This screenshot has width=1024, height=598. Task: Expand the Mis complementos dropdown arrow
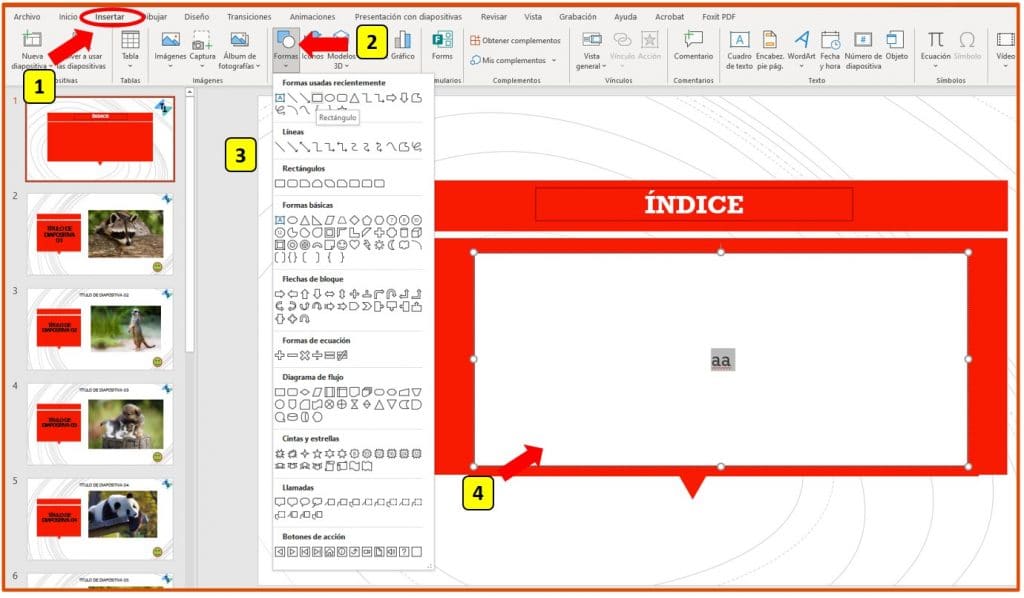point(554,61)
